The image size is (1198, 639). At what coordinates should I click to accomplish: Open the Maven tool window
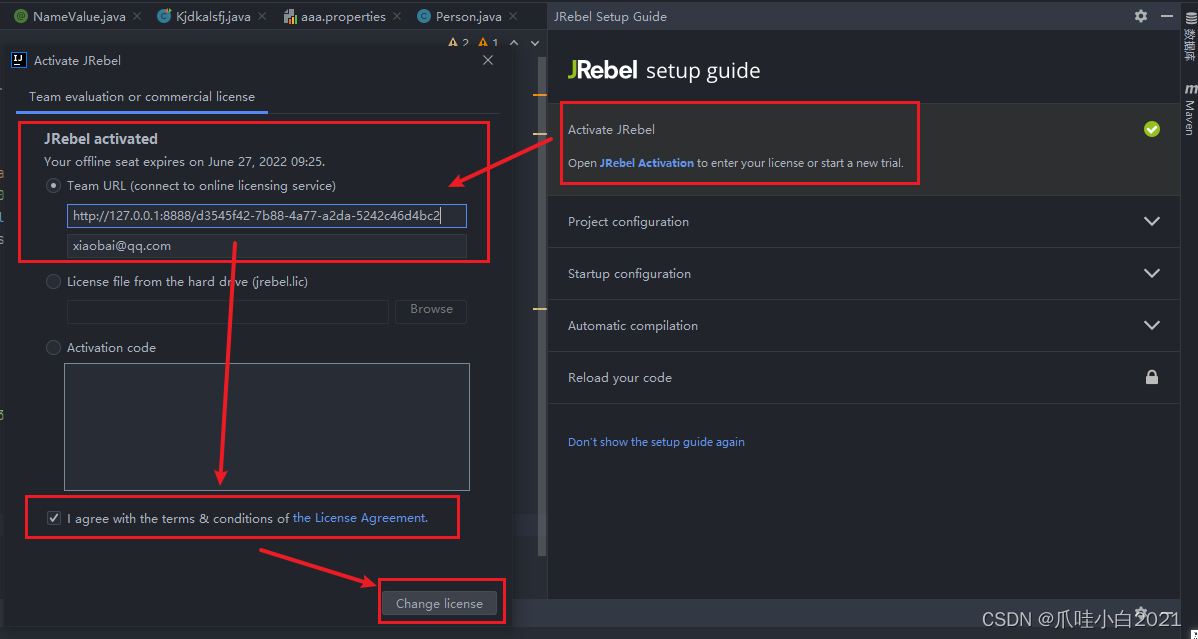1190,110
